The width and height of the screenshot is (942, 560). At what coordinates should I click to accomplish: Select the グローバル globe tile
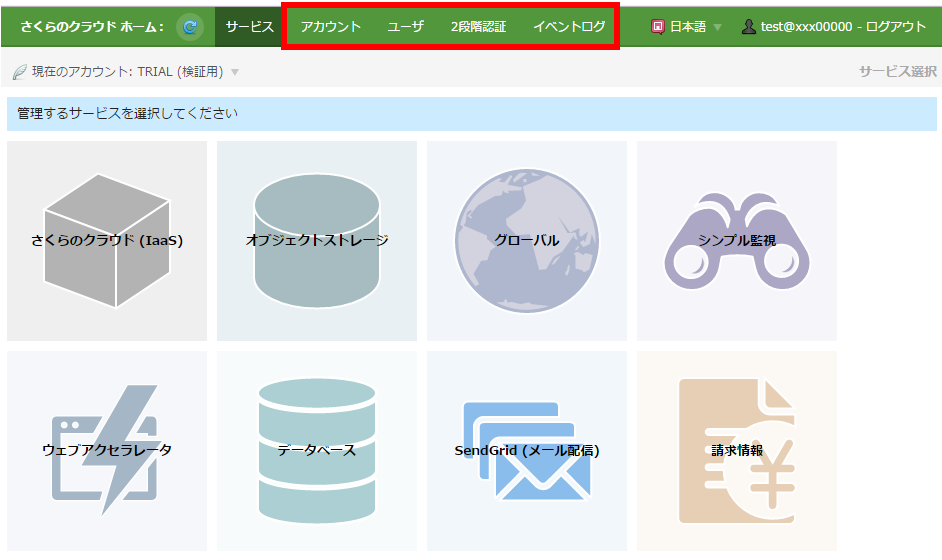tap(527, 241)
